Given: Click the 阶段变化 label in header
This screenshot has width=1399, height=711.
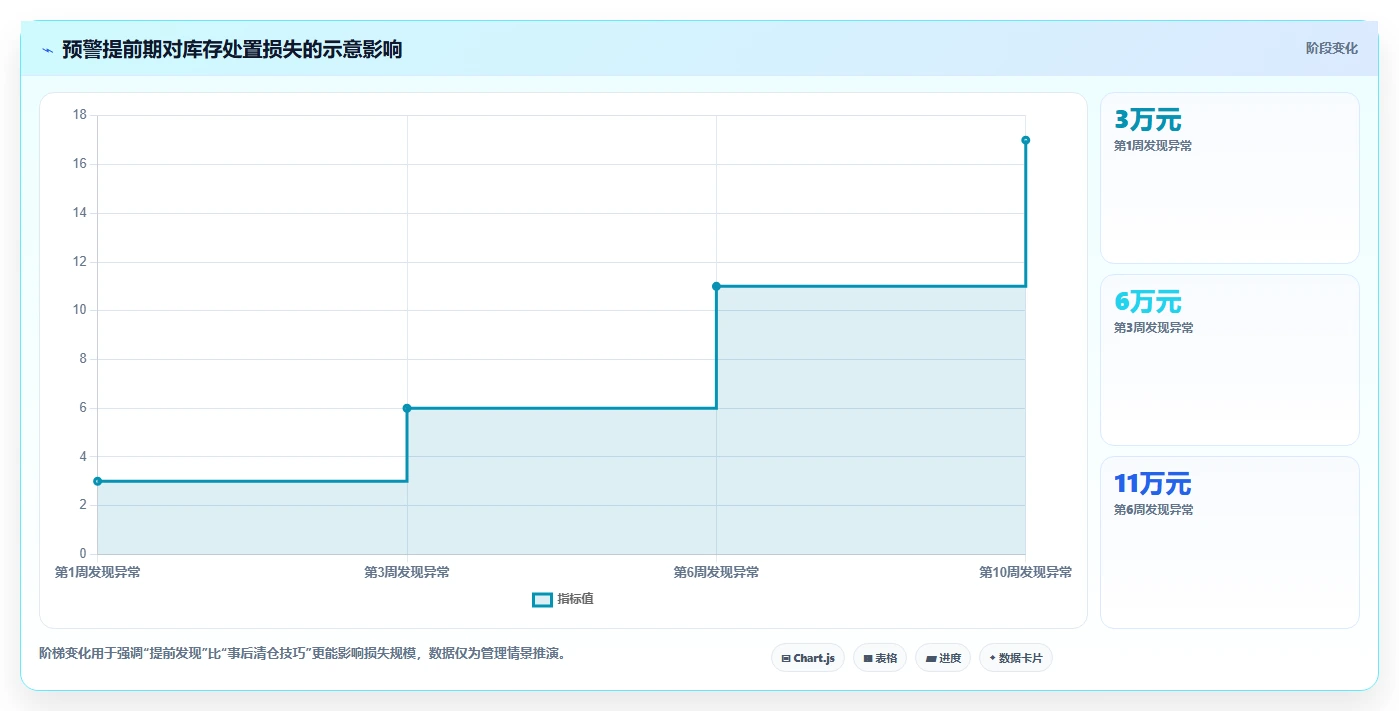Looking at the screenshot, I should pyautogui.click(x=1332, y=48).
